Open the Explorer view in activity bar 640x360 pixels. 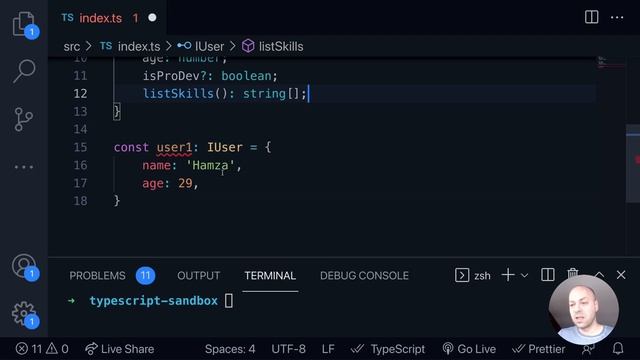click(24, 24)
